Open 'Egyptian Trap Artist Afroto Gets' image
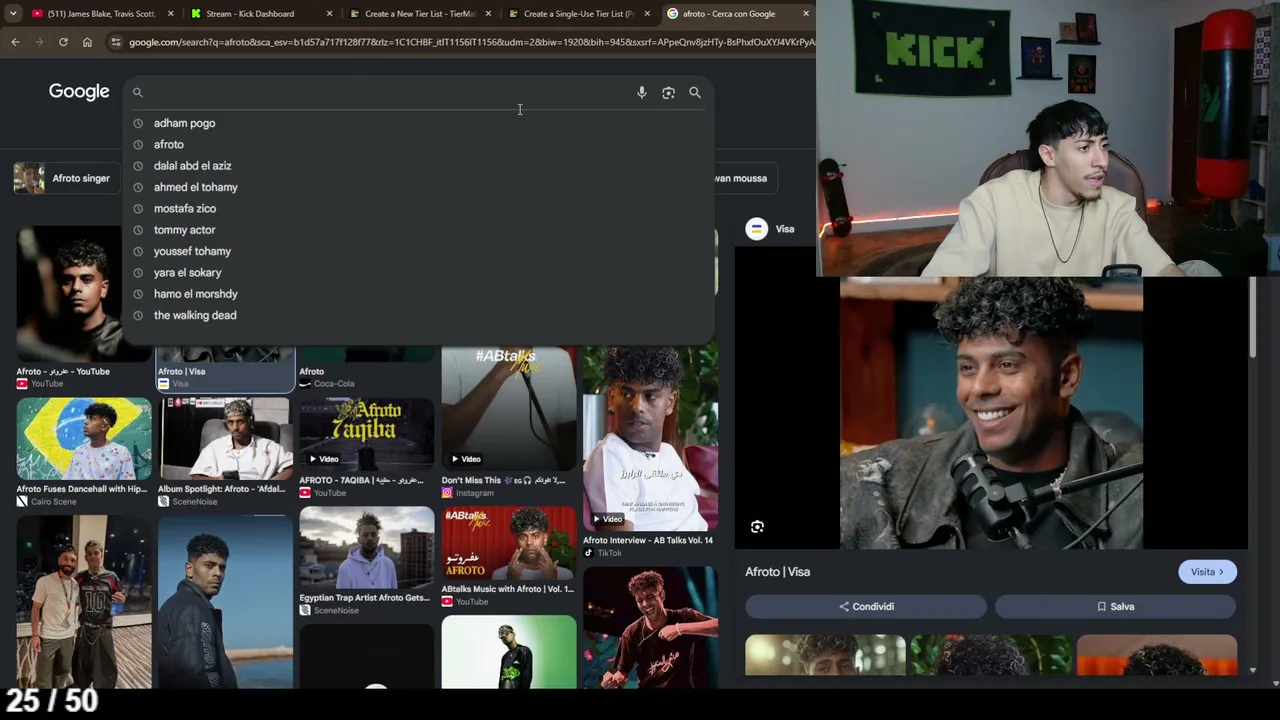This screenshot has width=1280, height=720. pyautogui.click(x=367, y=548)
